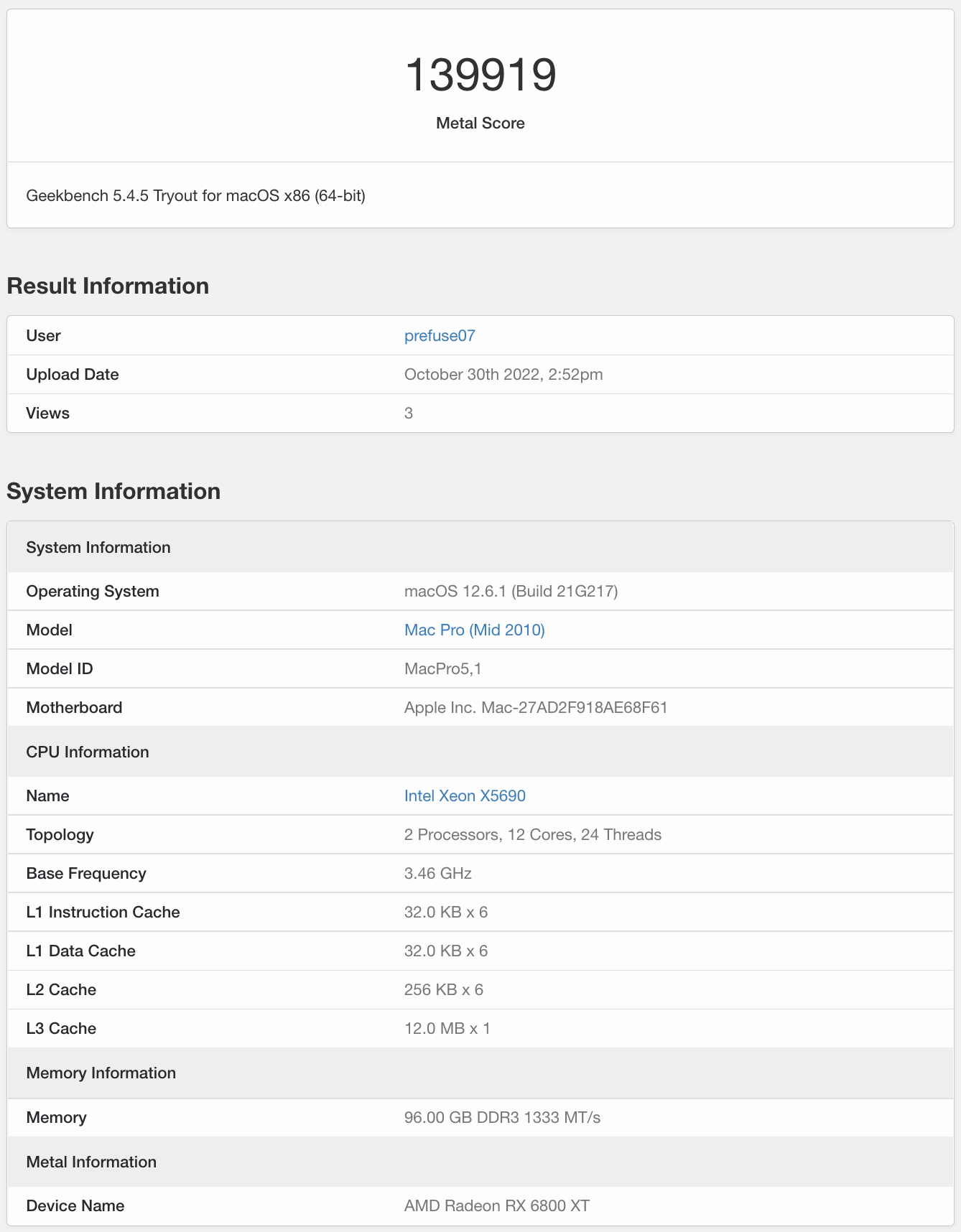Open the Mac Pro (Mid 2010) model link
Viewport: 961px width, 1232px height.
coord(475,630)
